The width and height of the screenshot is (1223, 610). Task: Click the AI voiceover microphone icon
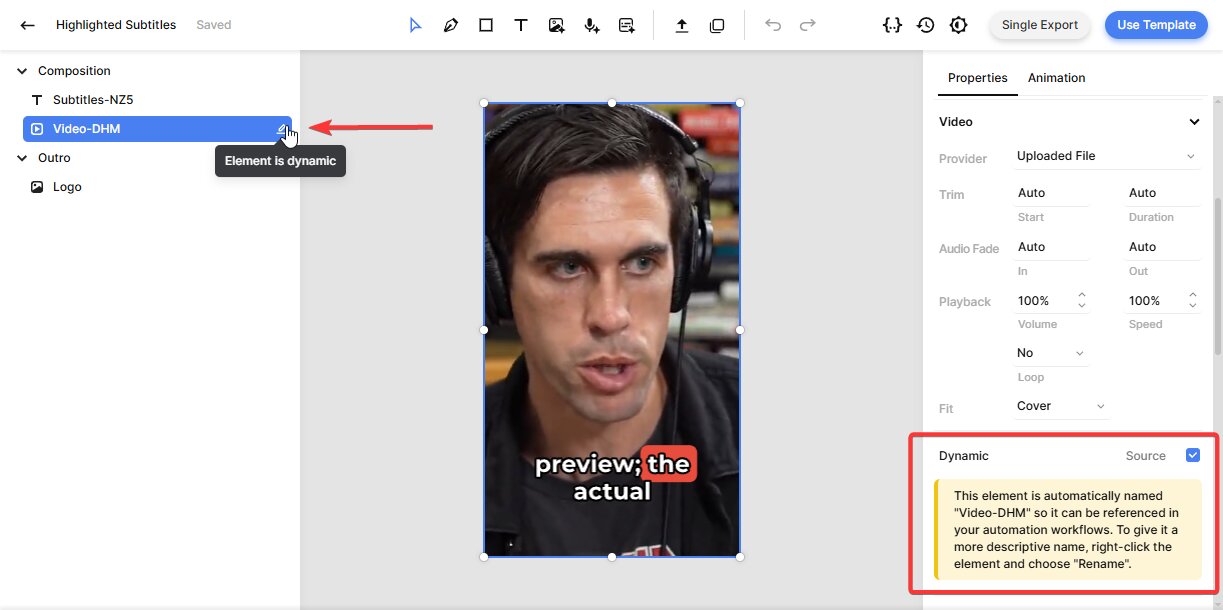point(592,25)
